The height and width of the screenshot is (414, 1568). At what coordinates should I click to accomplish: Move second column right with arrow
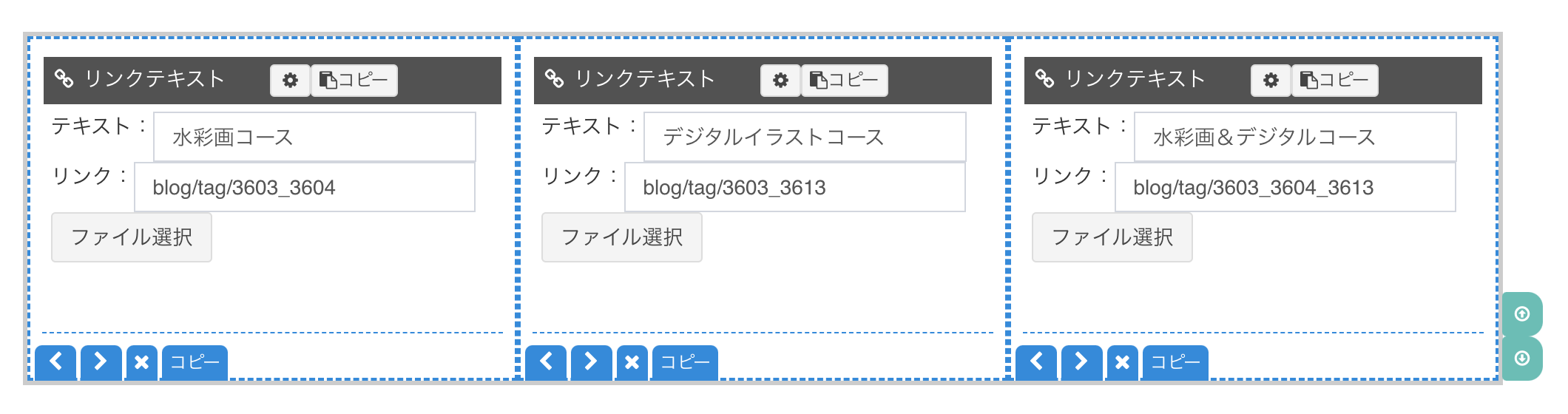(x=591, y=362)
